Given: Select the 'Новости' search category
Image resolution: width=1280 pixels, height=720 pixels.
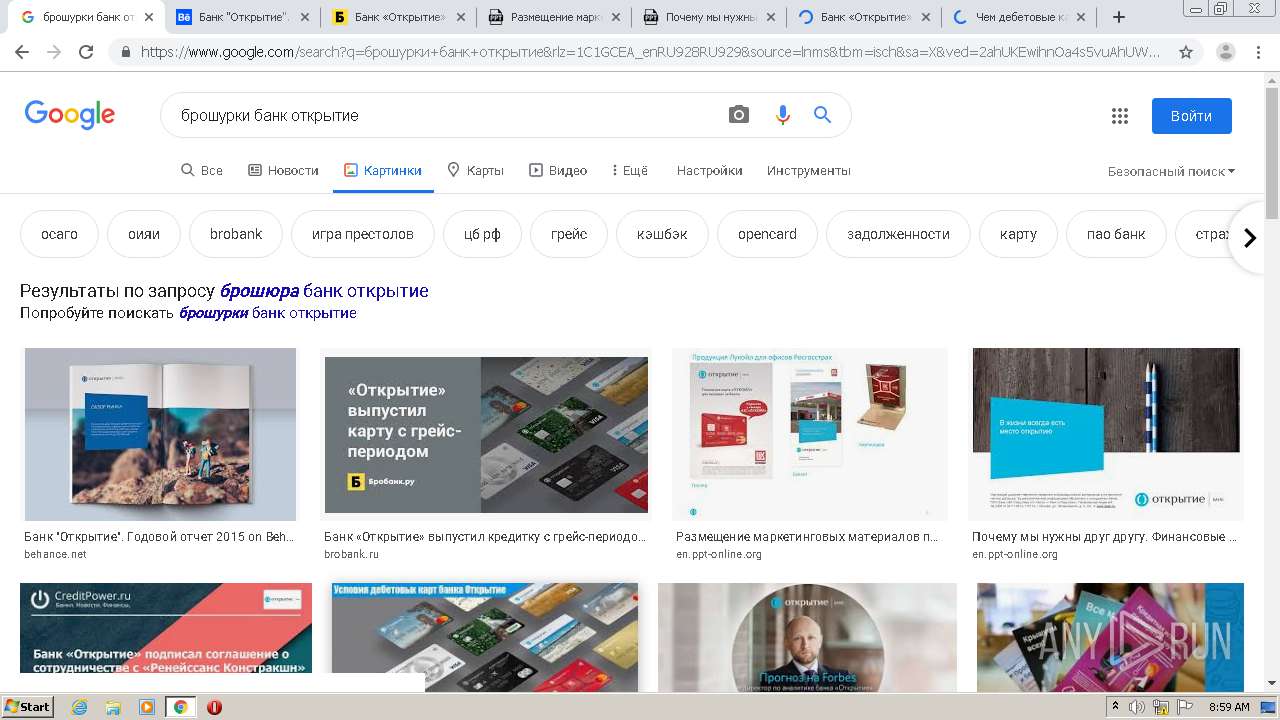Looking at the screenshot, I should pyautogui.click(x=283, y=171).
